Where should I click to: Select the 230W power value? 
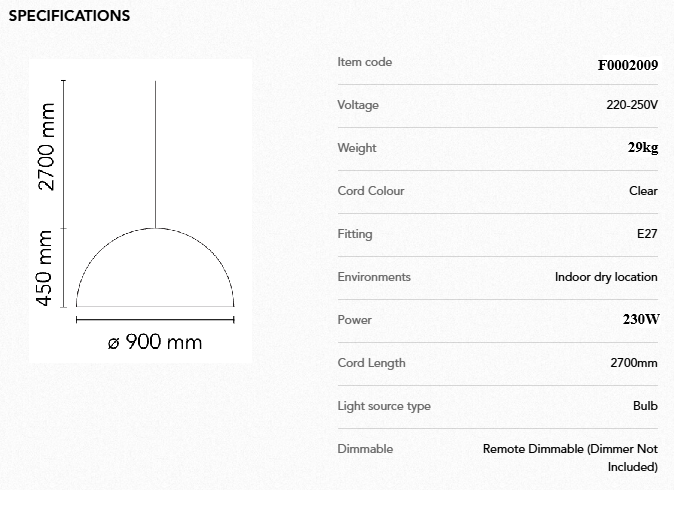coord(640,320)
